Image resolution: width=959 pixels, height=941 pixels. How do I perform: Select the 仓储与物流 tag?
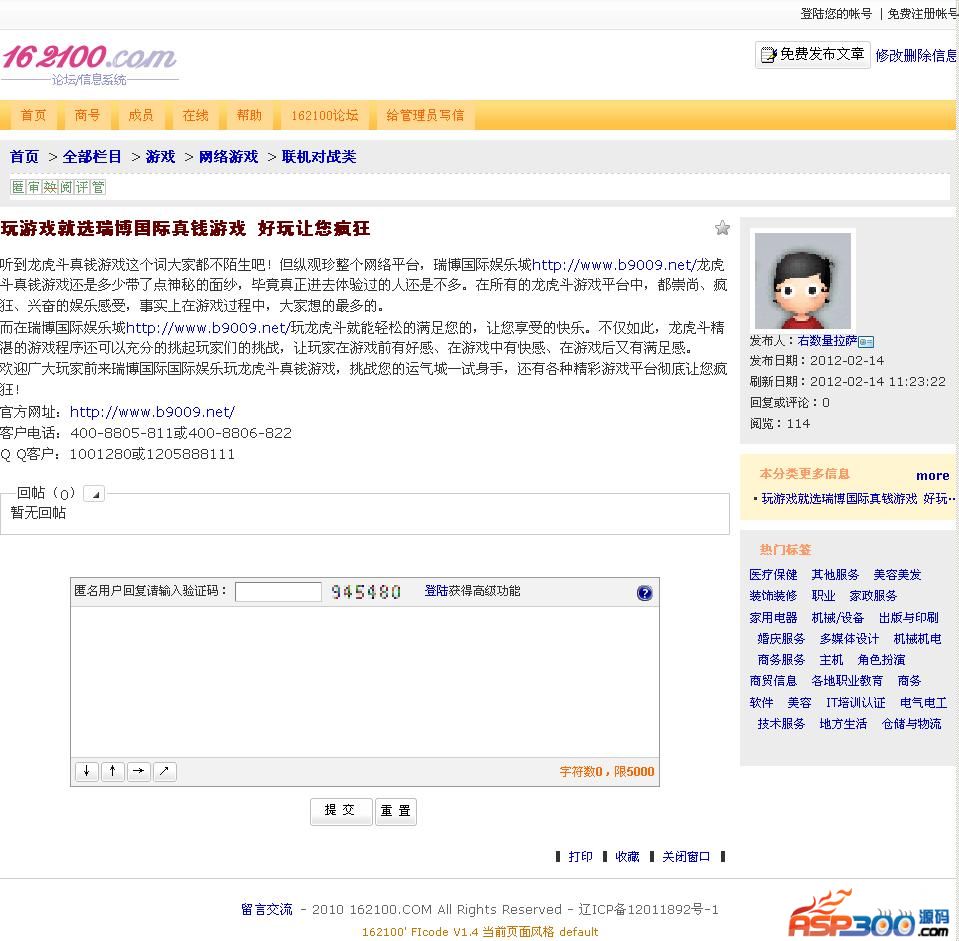pyautogui.click(x=911, y=725)
